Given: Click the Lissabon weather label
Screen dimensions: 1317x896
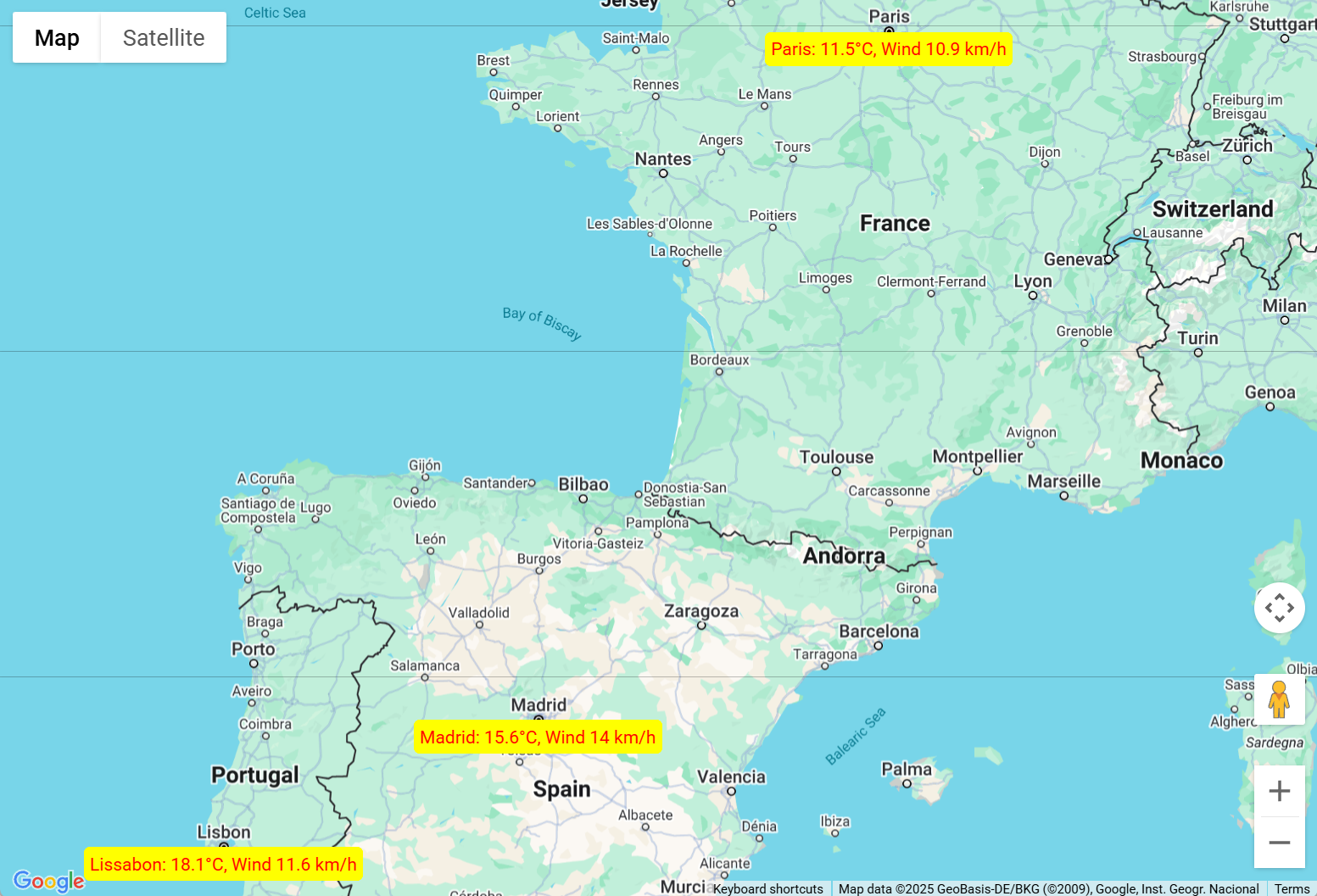Looking at the screenshot, I should (223, 865).
